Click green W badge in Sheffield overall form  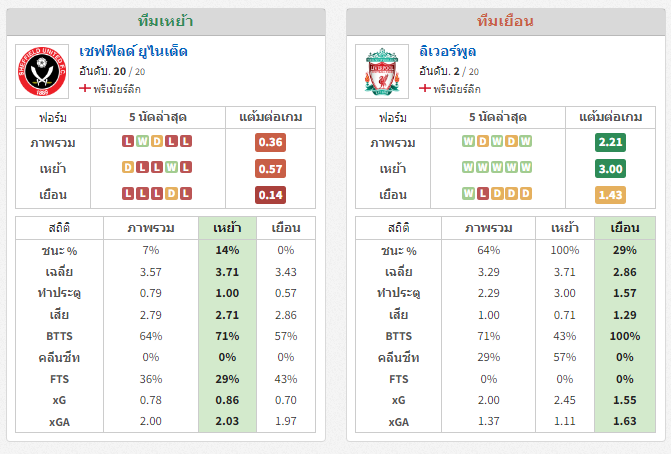tap(142, 141)
